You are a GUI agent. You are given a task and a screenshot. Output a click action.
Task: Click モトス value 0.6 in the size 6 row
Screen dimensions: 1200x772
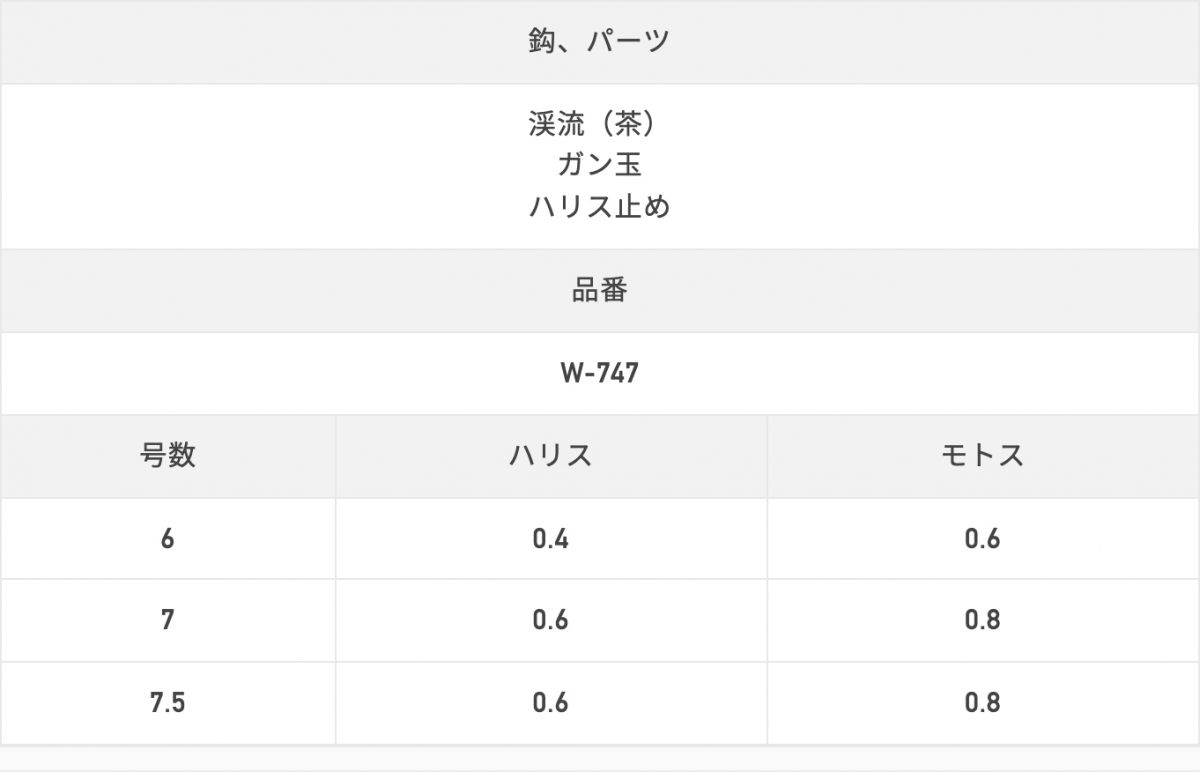tap(982, 539)
